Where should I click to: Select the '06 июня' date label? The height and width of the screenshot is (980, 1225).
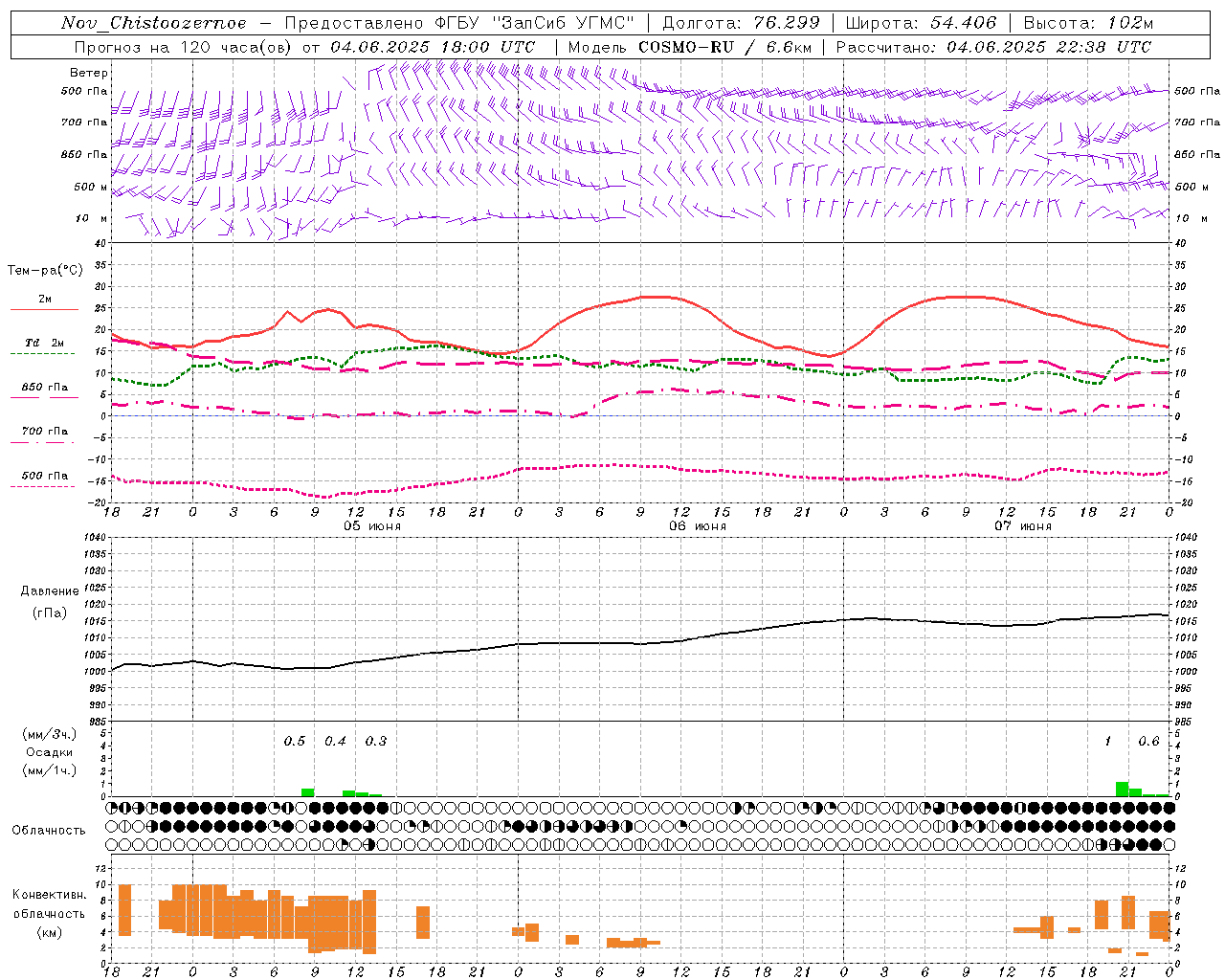point(698,526)
